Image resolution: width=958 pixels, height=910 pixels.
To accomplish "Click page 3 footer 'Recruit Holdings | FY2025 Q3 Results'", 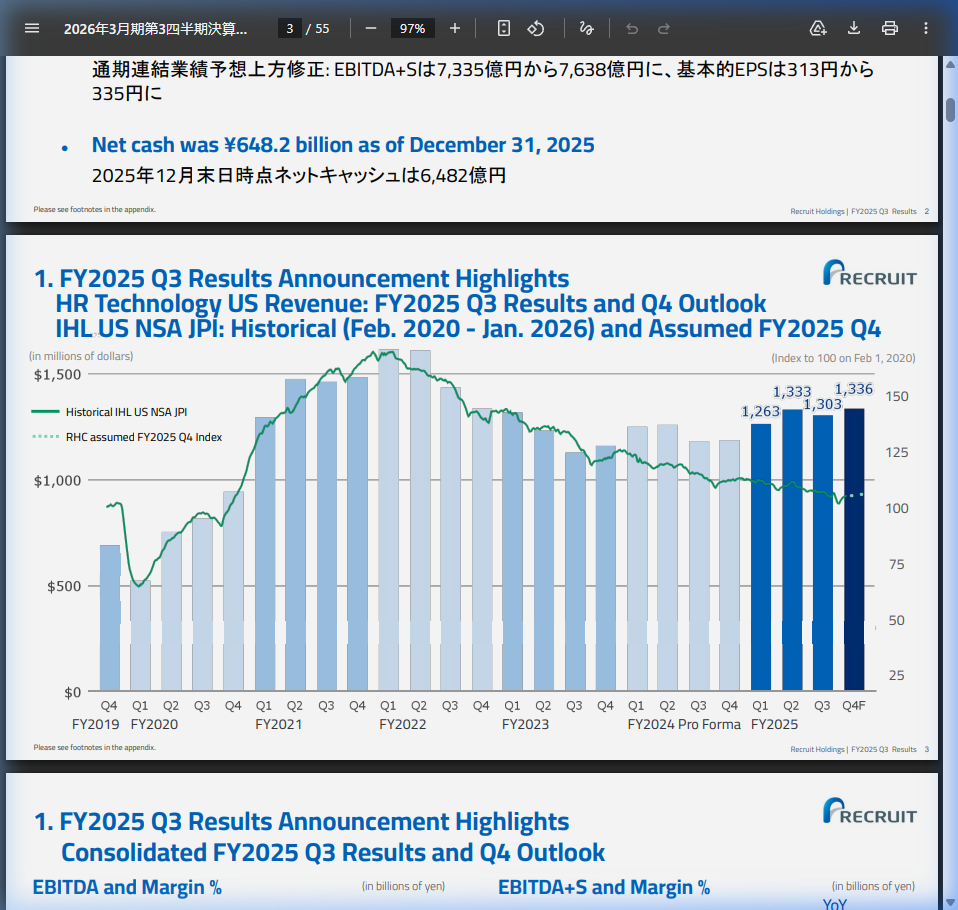I will (854, 749).
